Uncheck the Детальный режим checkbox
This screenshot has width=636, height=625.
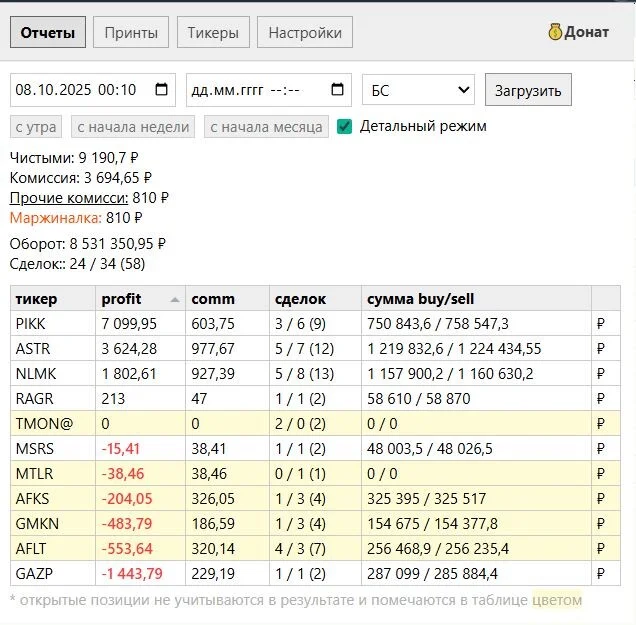pyautogui.click(x=344, y=127)
